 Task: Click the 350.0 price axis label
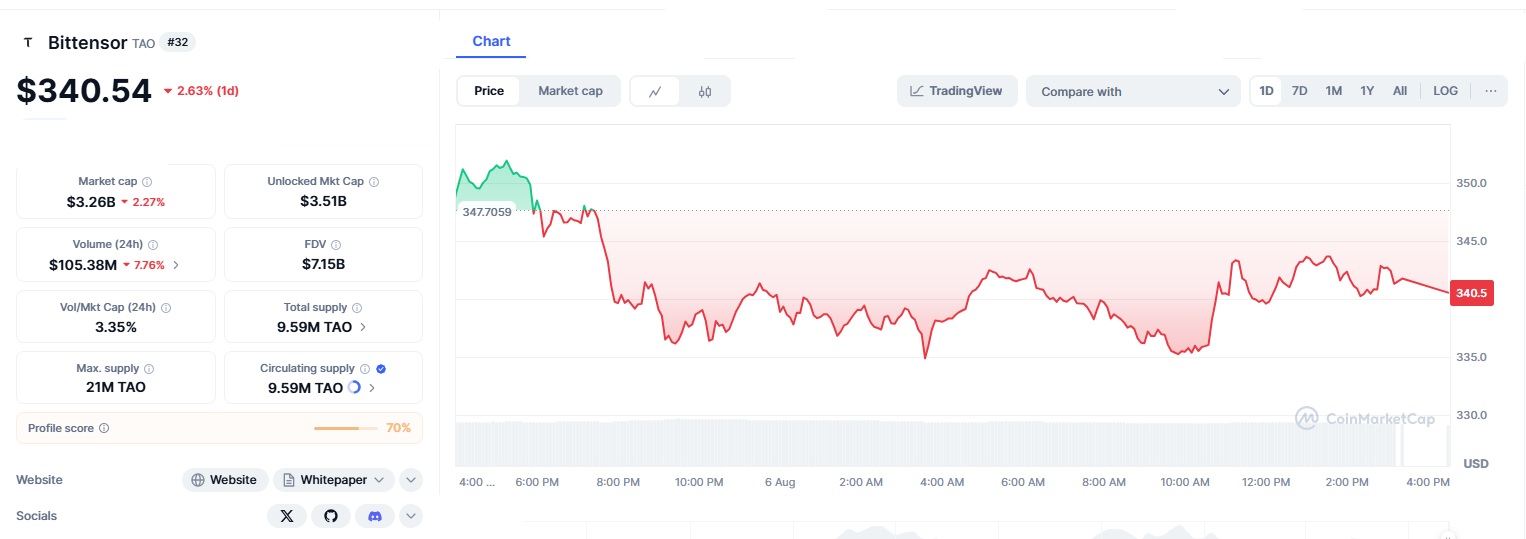pyautogui.click(x=1471, y=183)
